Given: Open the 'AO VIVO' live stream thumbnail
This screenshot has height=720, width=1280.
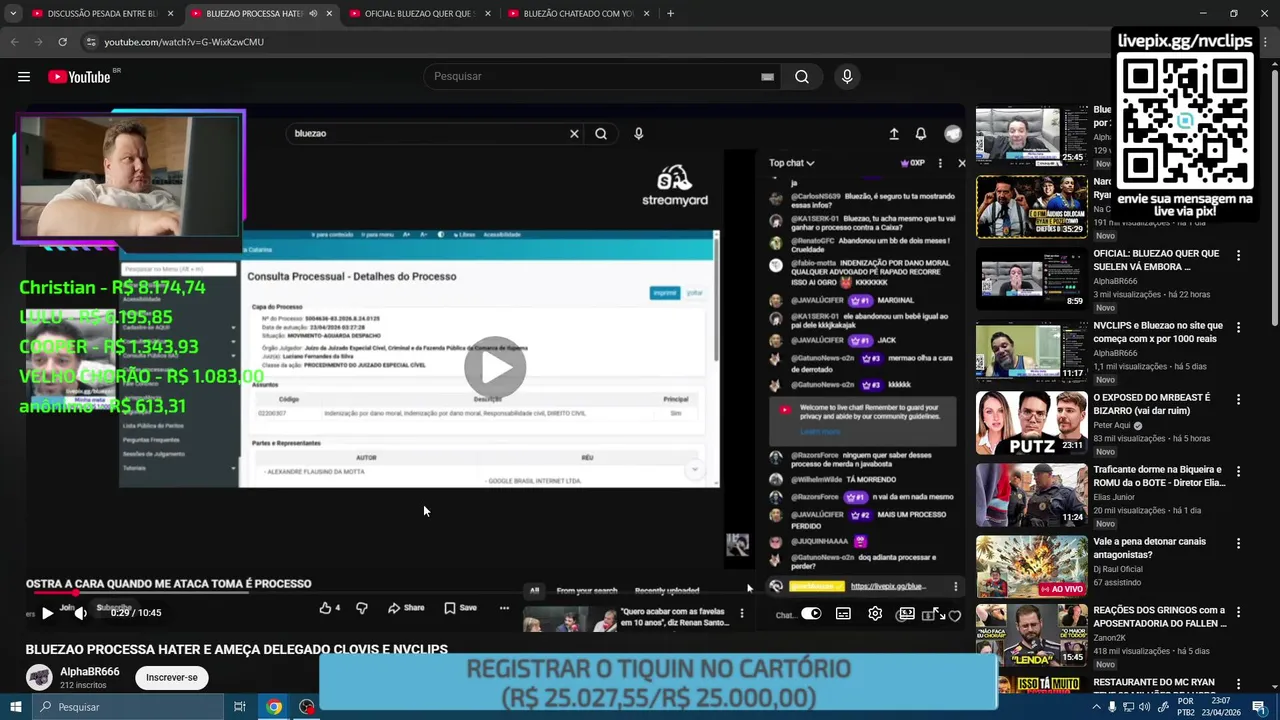Looking at the screenshot, I should 1031,567.
